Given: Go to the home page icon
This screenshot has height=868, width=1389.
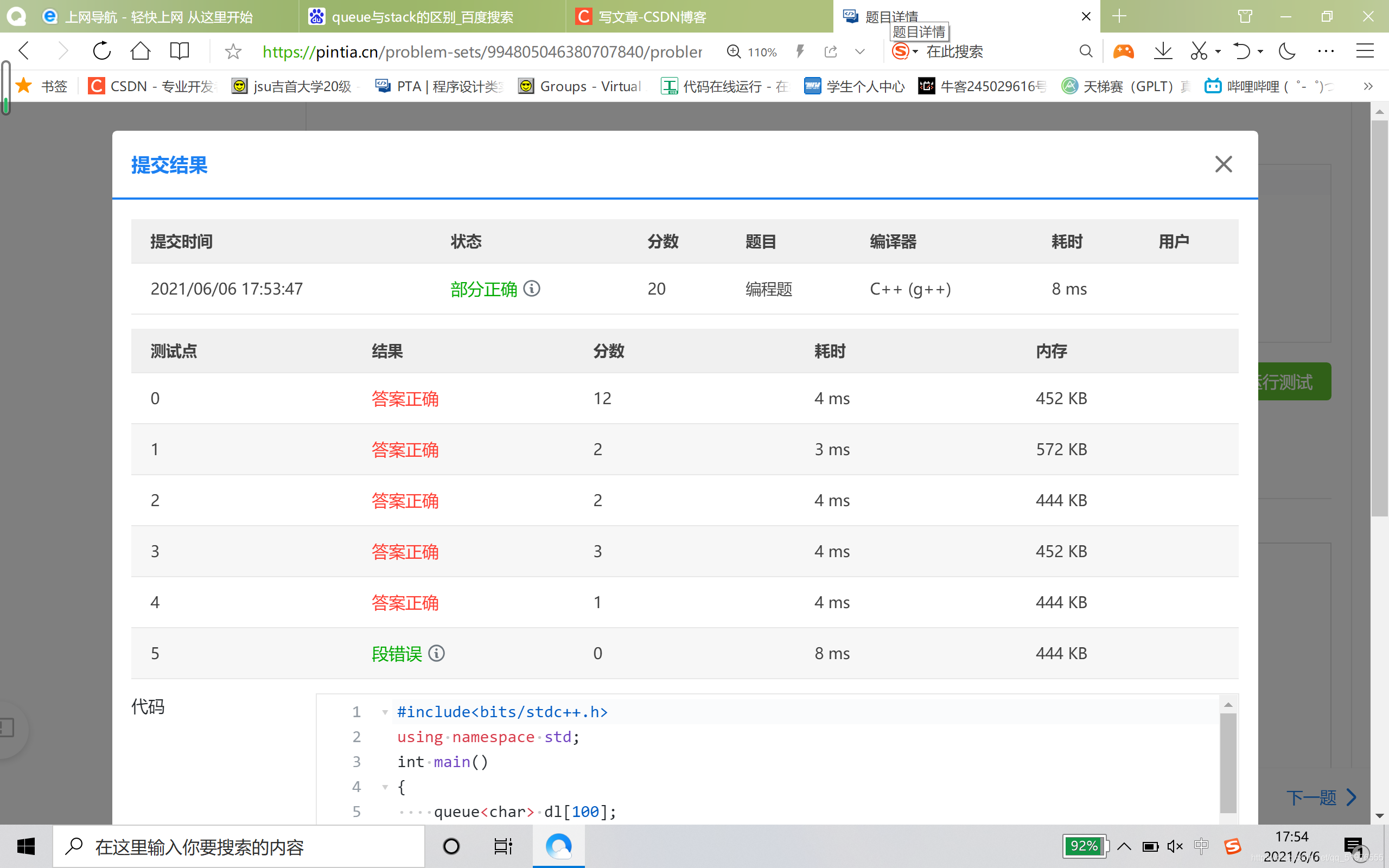Looking at the screenshot, I should [x=140, y=51].
